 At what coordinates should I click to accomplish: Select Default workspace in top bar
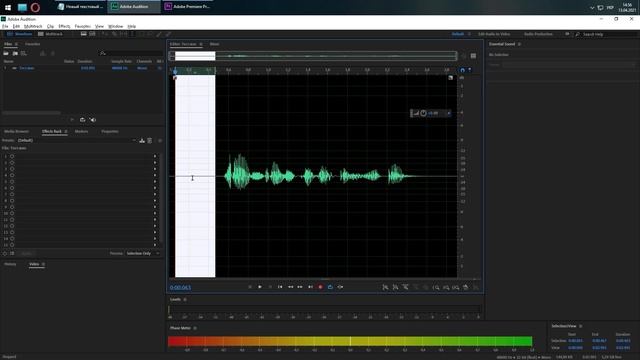pyautogui.click(x=458, y=34)
